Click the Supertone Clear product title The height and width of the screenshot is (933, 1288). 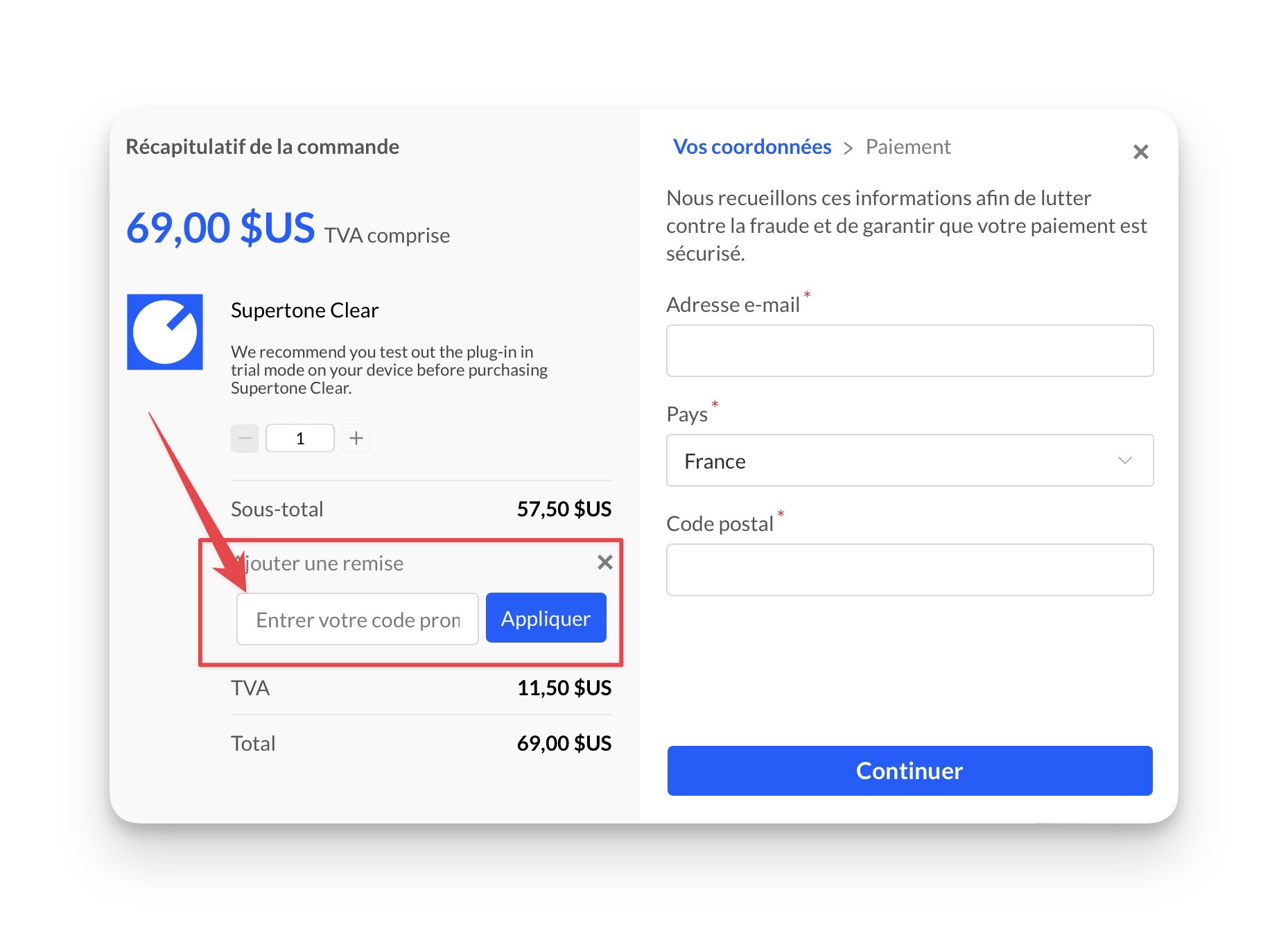pyautogui.click(x=304, y=311)
